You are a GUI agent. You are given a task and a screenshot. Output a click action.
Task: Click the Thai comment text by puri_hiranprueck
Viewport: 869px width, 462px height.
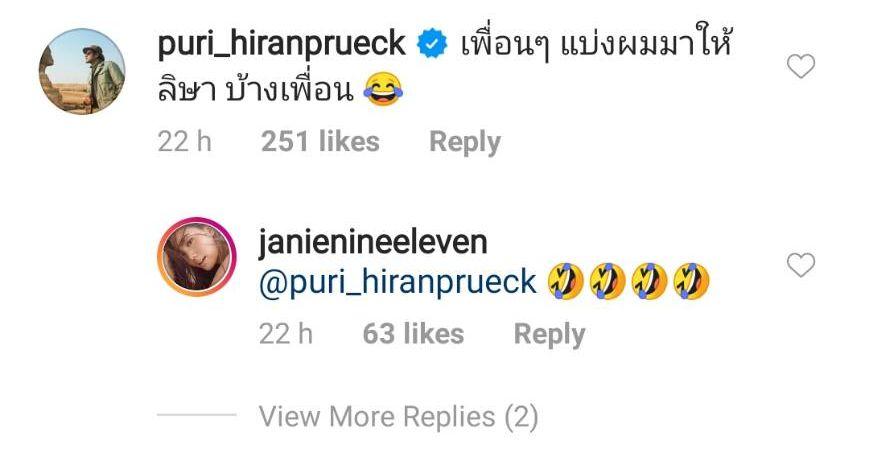(445, 69)
